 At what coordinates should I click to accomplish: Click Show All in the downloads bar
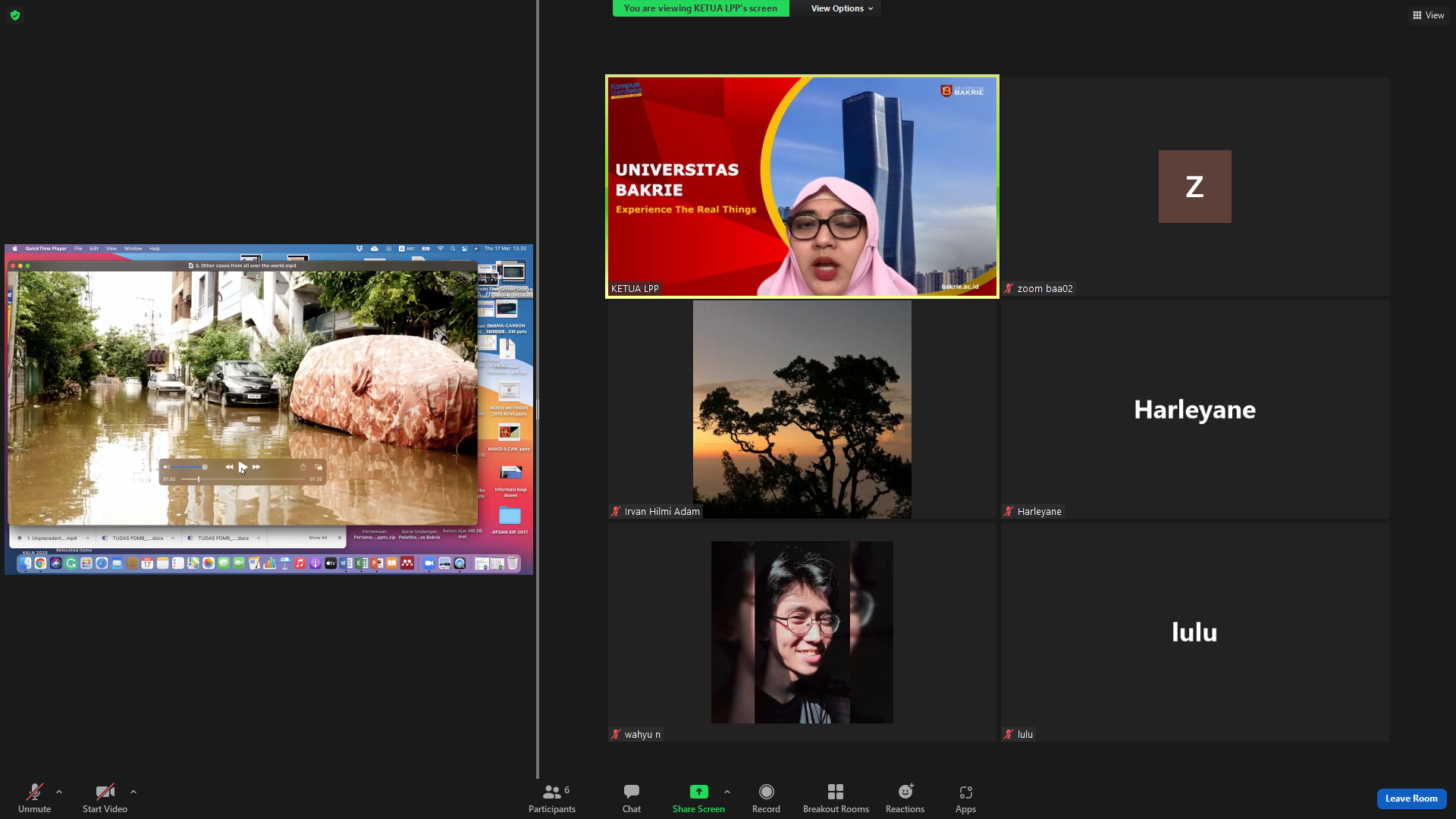click(318, 538)
